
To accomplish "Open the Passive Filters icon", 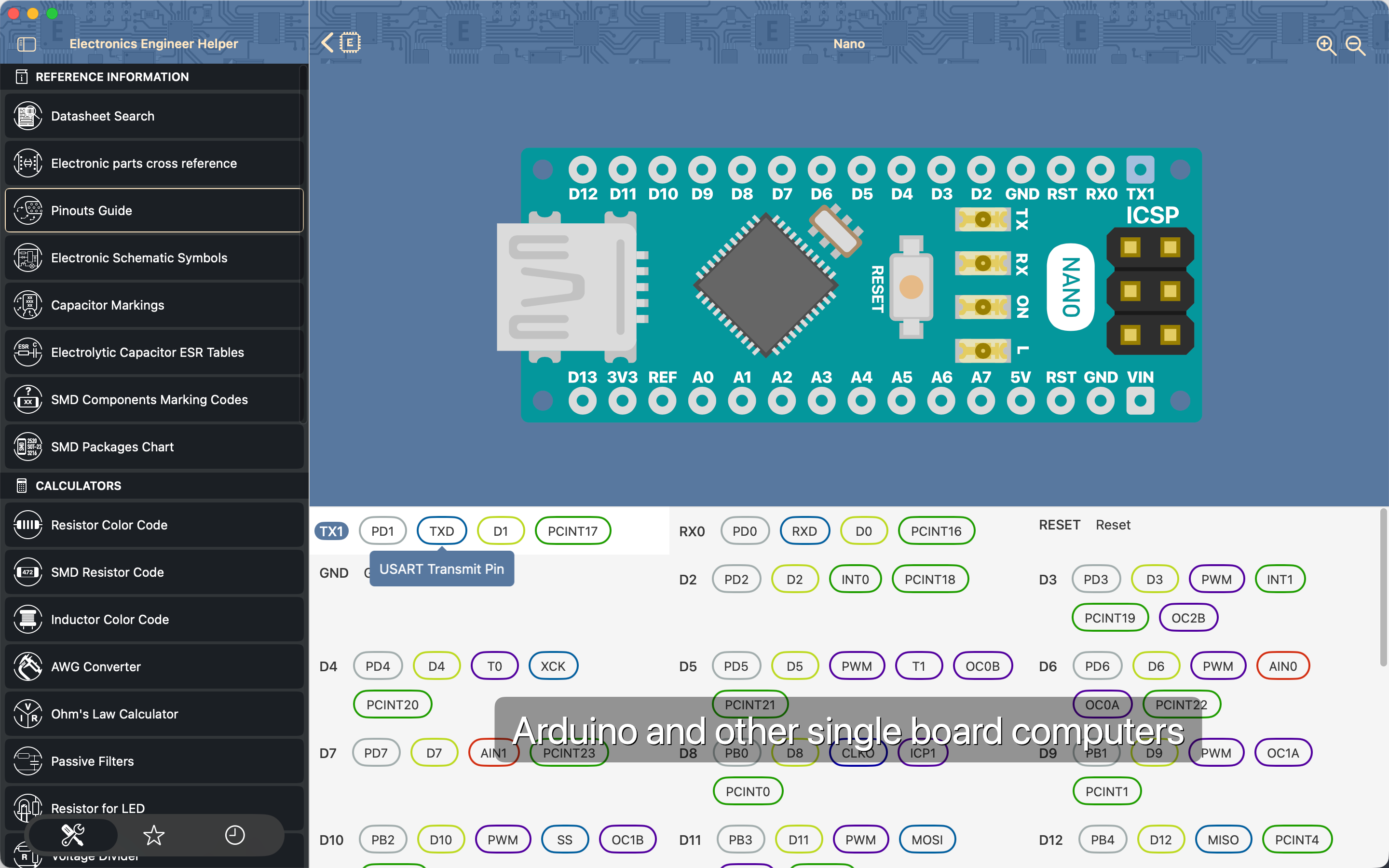I will coord(27,761).
